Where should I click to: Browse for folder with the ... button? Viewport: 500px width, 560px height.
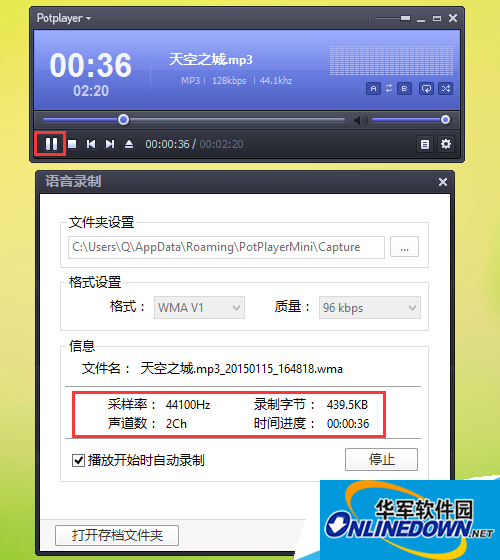tap(404, 246)
